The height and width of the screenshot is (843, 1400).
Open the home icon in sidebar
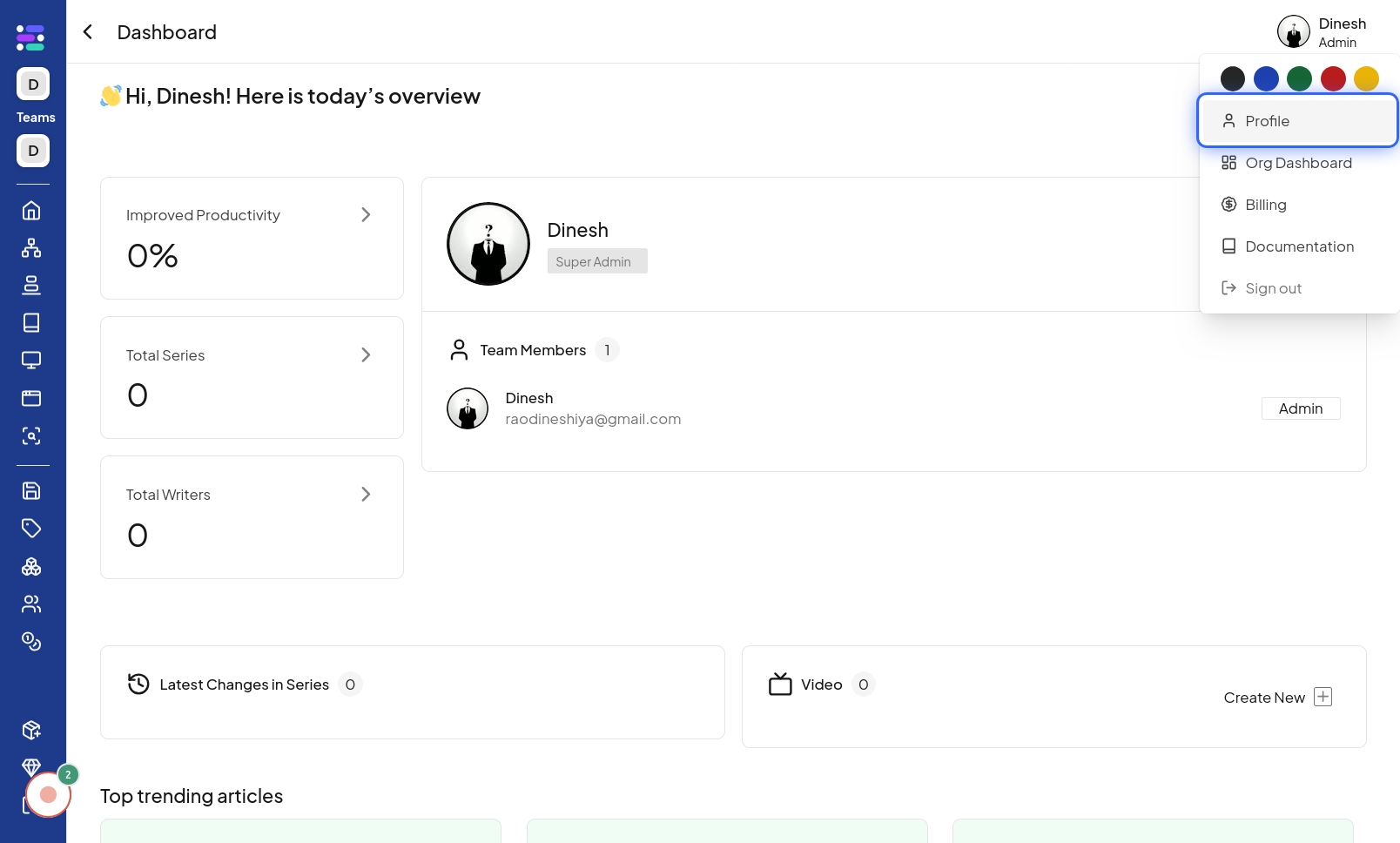coord(31,211)
